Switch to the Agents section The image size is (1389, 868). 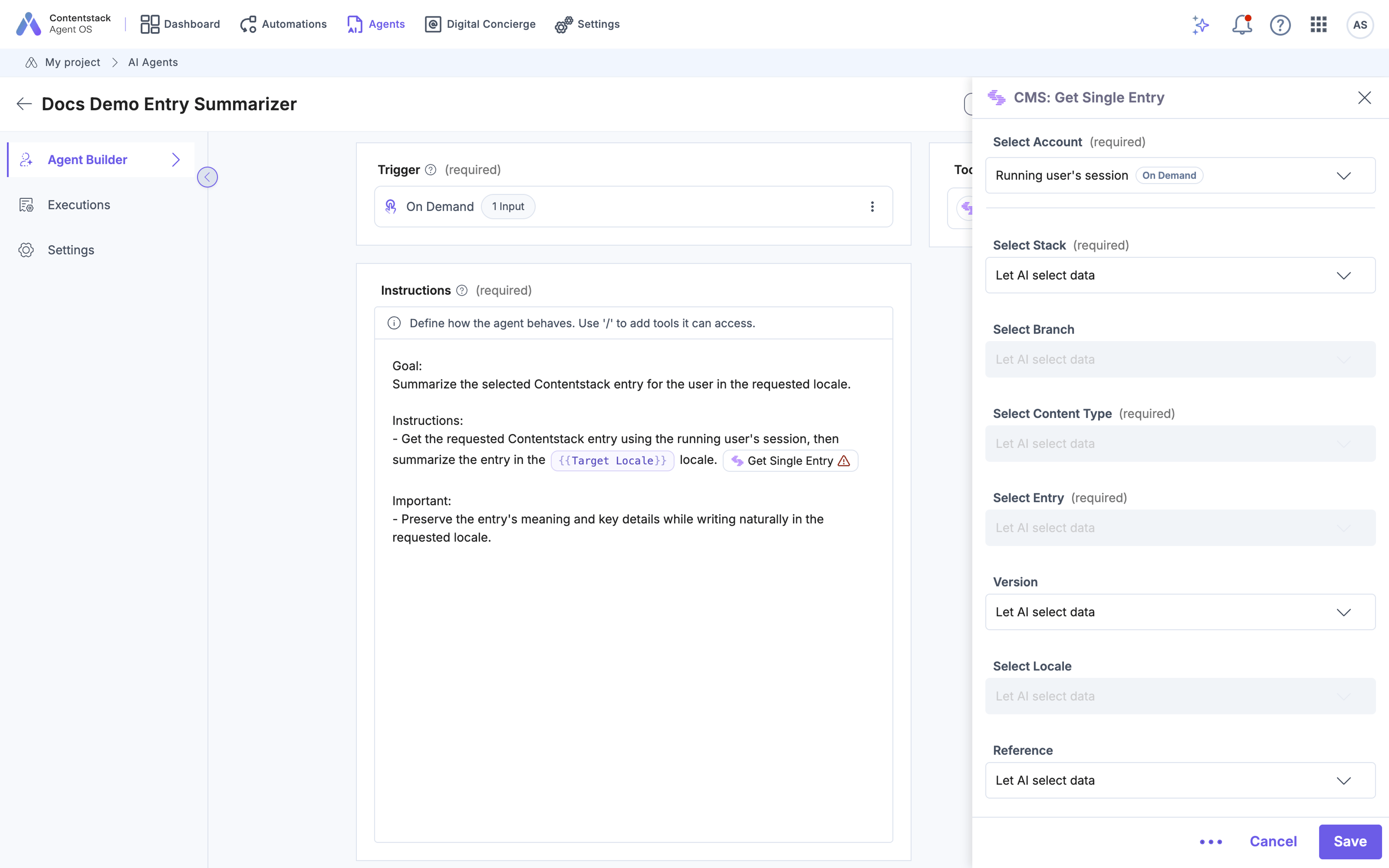[x=376, y=24]
